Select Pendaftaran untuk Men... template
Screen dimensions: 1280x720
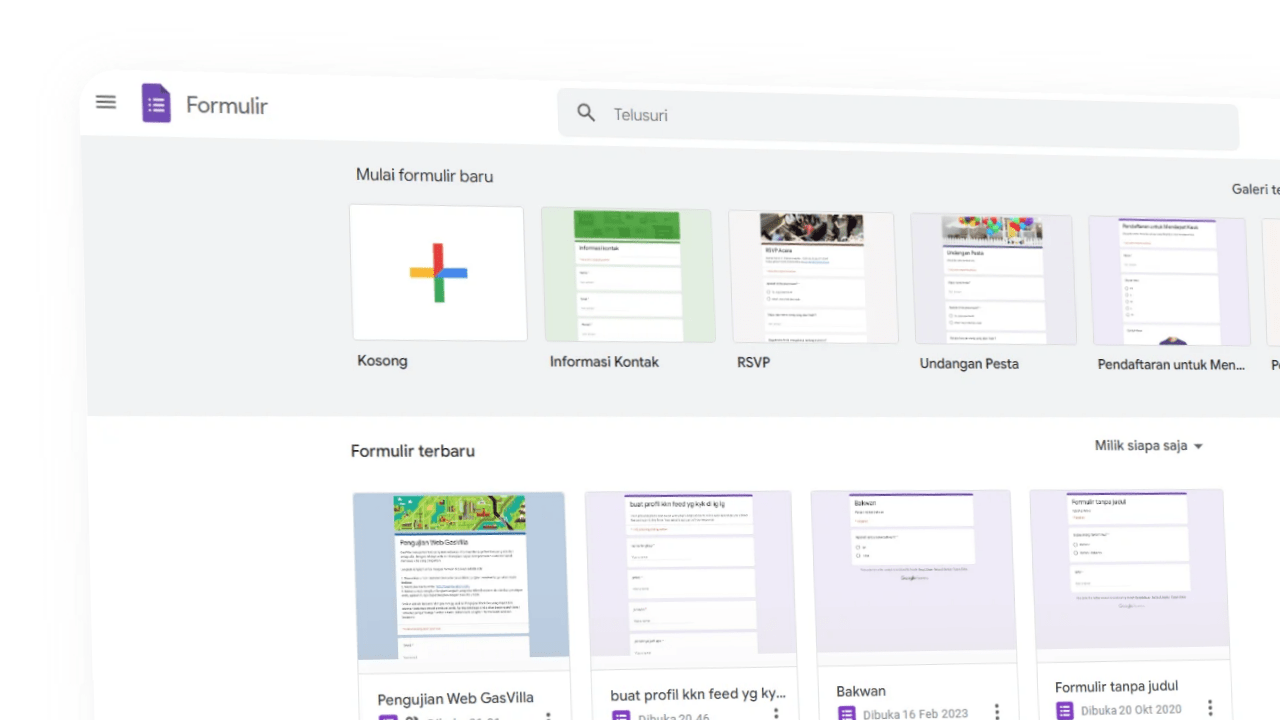(1169, 282)
